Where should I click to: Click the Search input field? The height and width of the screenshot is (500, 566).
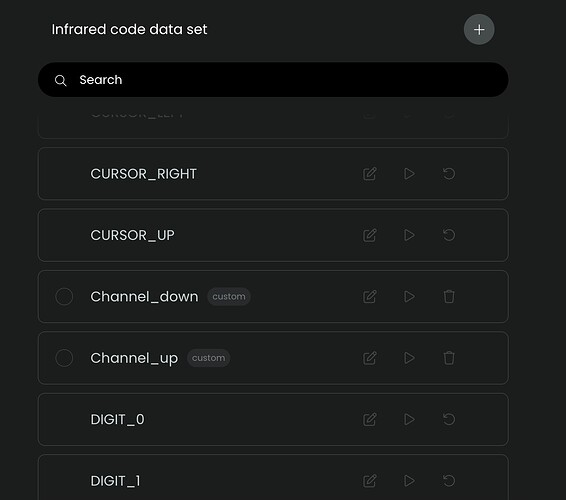click(x=273, y=80)
